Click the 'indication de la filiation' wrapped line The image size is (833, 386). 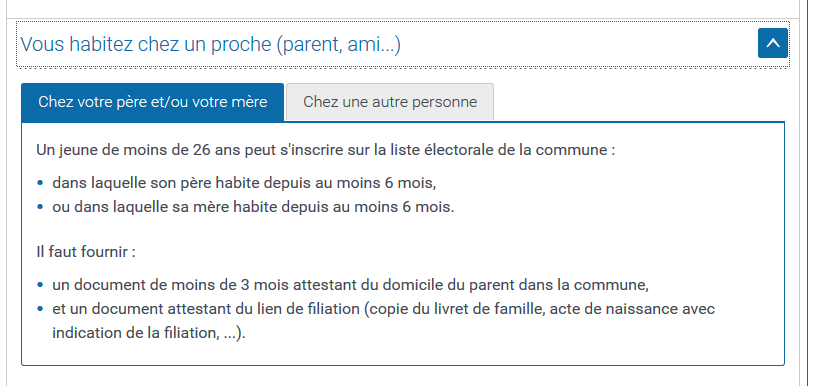(x=149, y=333)
